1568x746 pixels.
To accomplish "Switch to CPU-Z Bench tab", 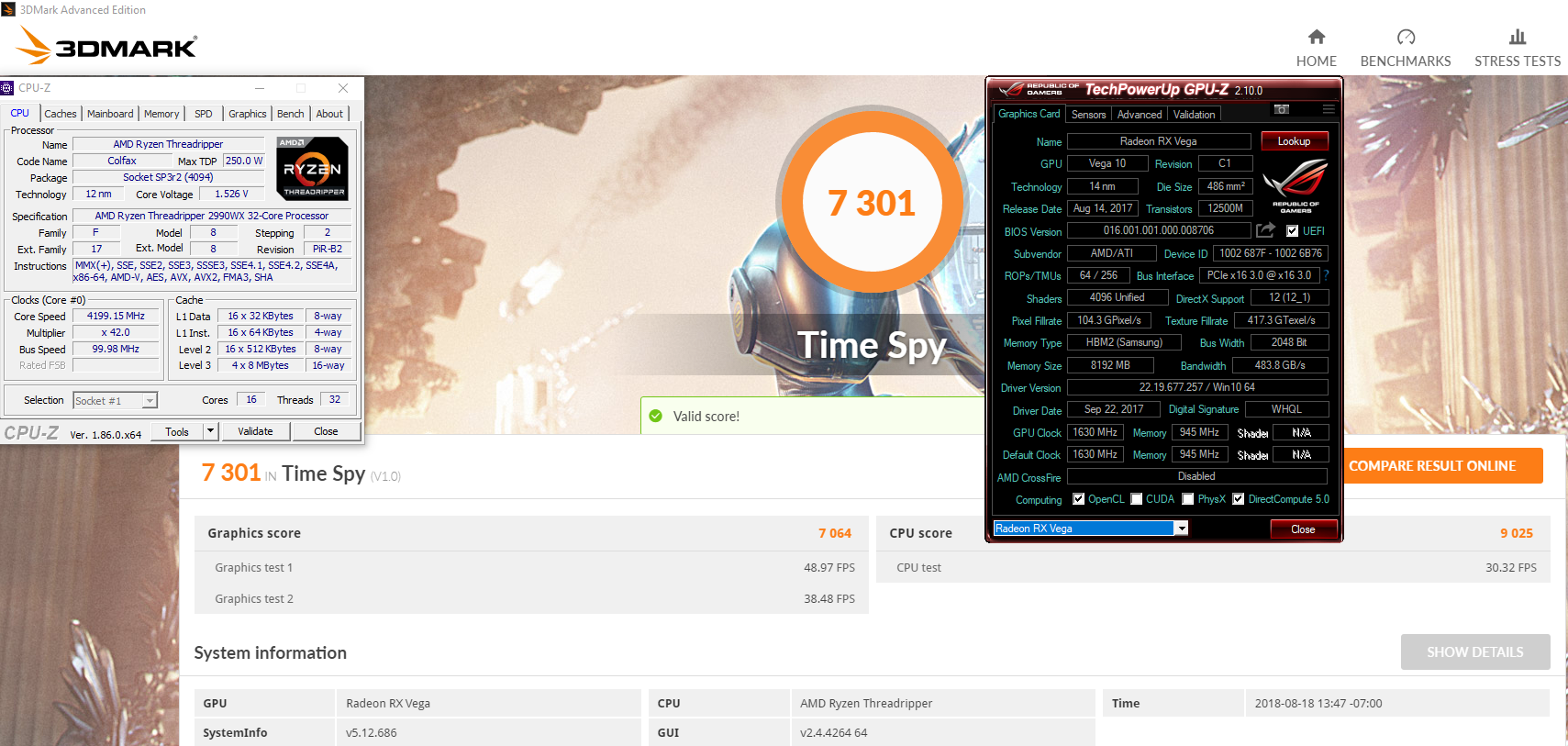I will point(291,114).
